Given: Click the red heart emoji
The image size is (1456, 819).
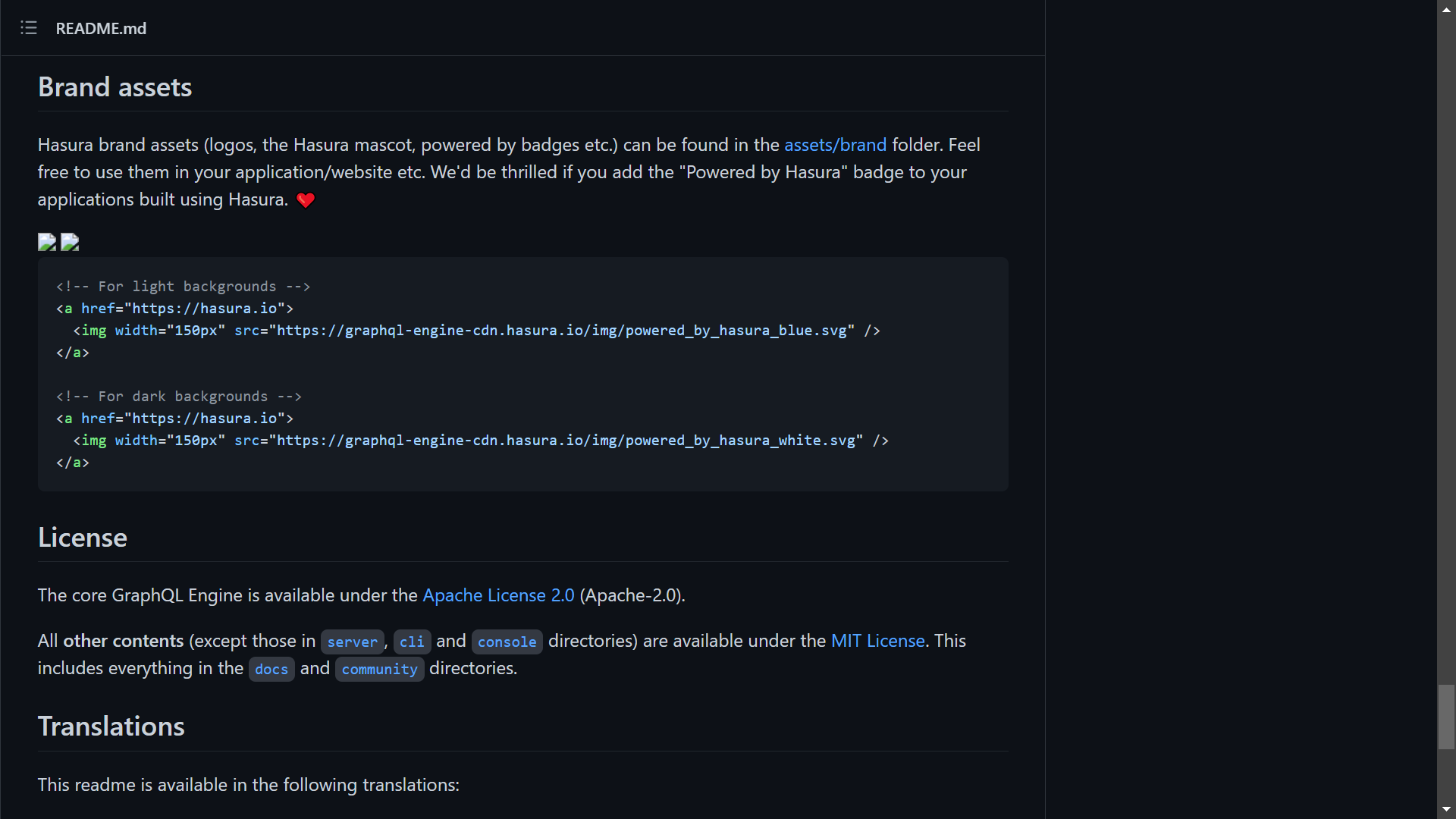Looking at the screenshot, I should (x=306, y=199).
